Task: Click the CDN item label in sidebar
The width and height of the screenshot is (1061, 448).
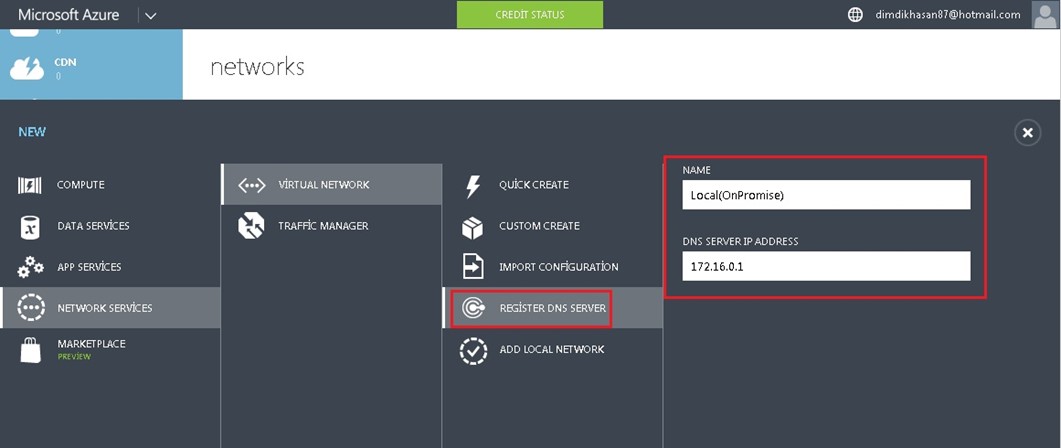Action: [65, 62]
